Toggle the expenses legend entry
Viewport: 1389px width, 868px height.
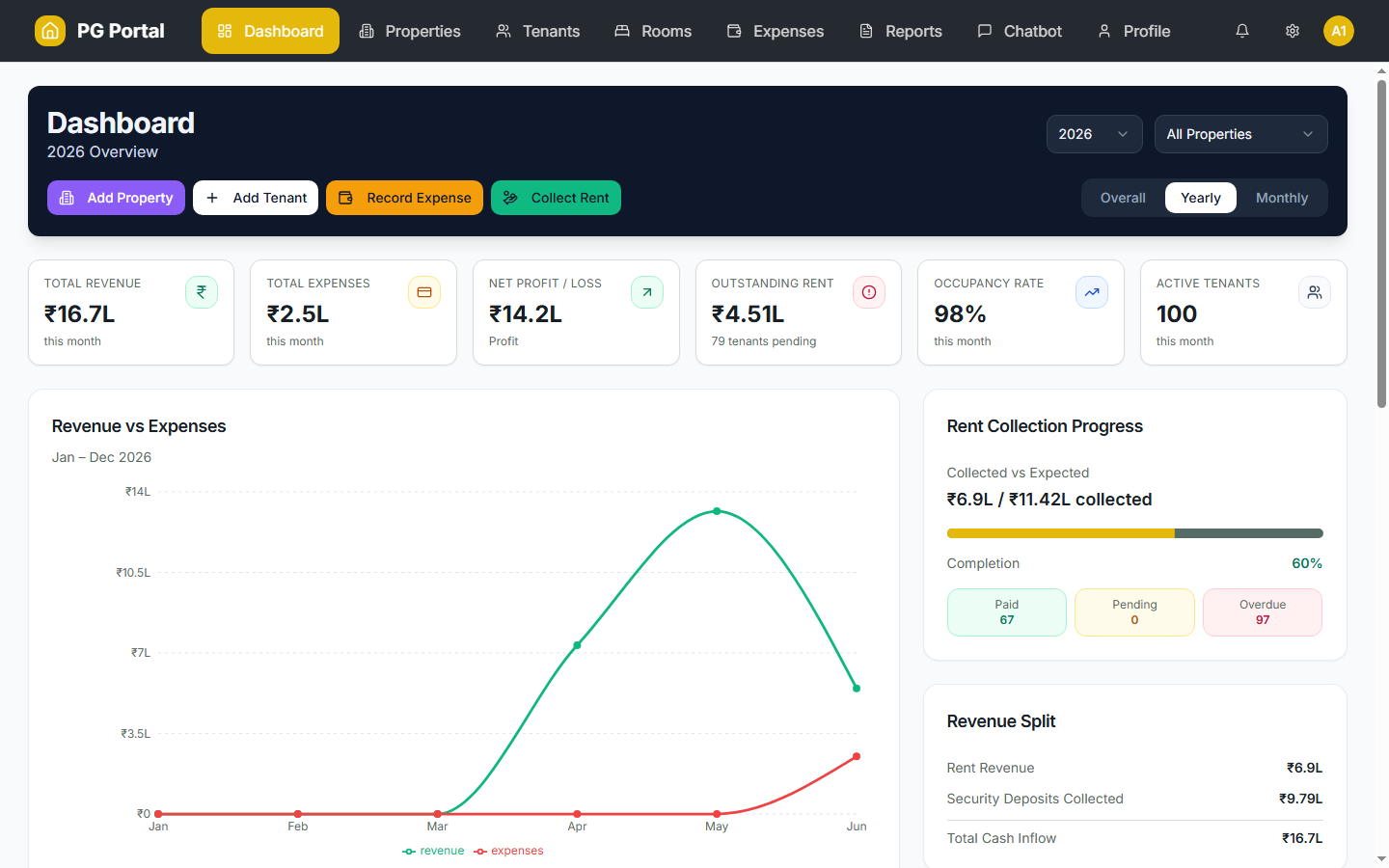coord(508,851)
